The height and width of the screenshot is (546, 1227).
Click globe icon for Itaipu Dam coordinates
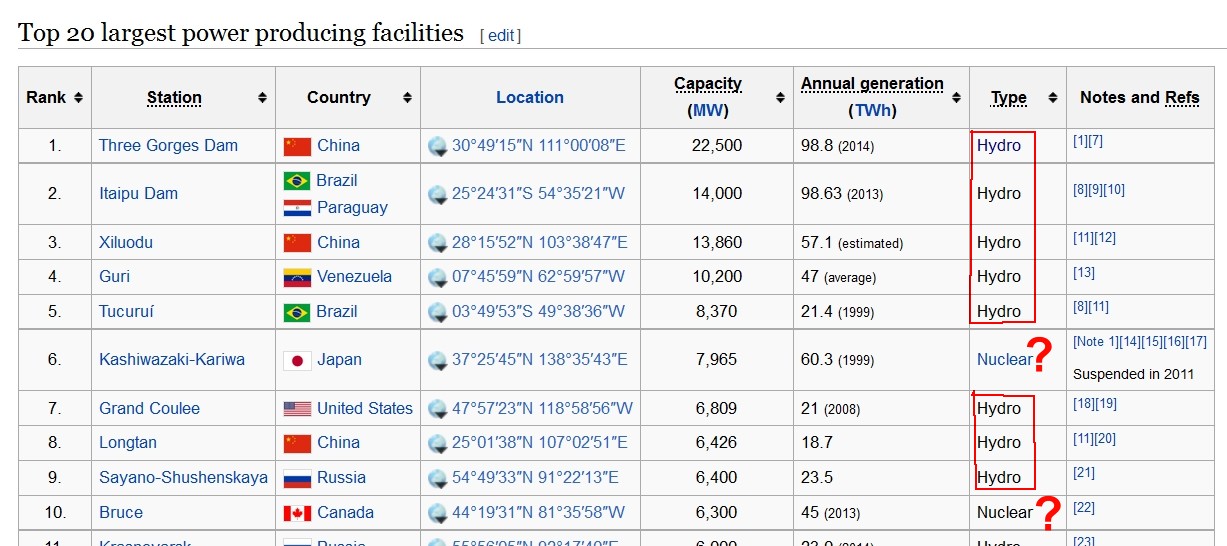[x=438, y=194]
